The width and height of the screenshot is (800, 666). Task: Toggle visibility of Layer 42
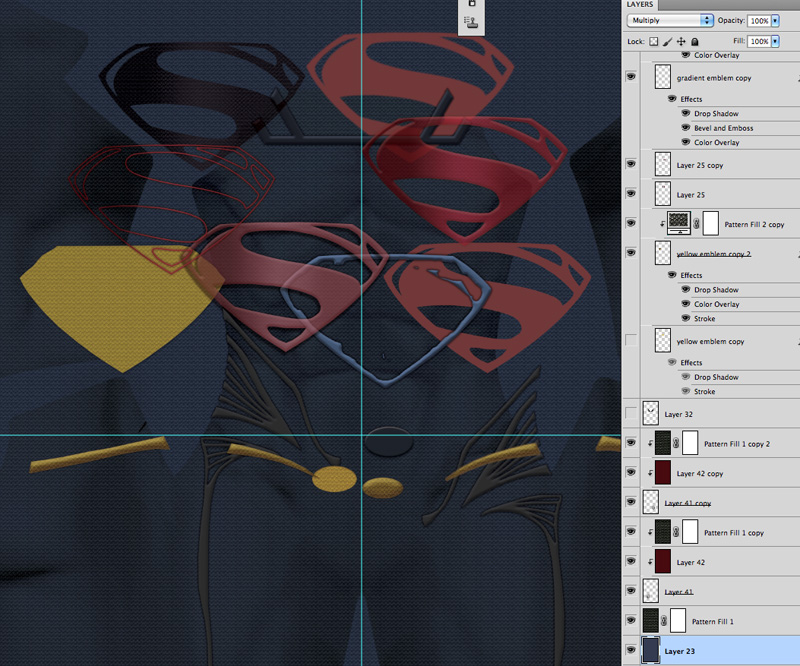pyautogui.click(x=631, y=561)
